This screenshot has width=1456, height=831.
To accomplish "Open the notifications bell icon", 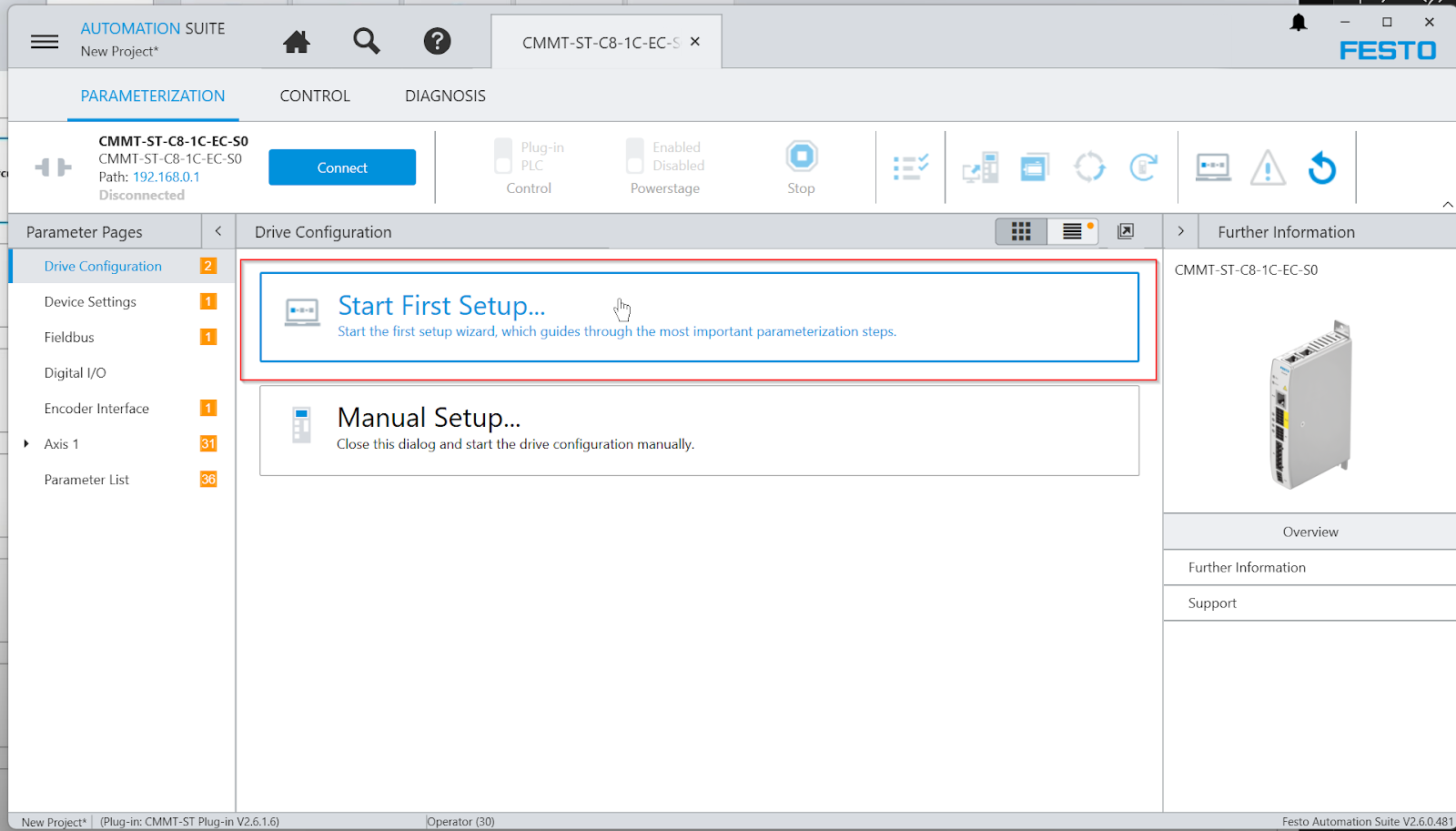I will (x=1299, y=23).
